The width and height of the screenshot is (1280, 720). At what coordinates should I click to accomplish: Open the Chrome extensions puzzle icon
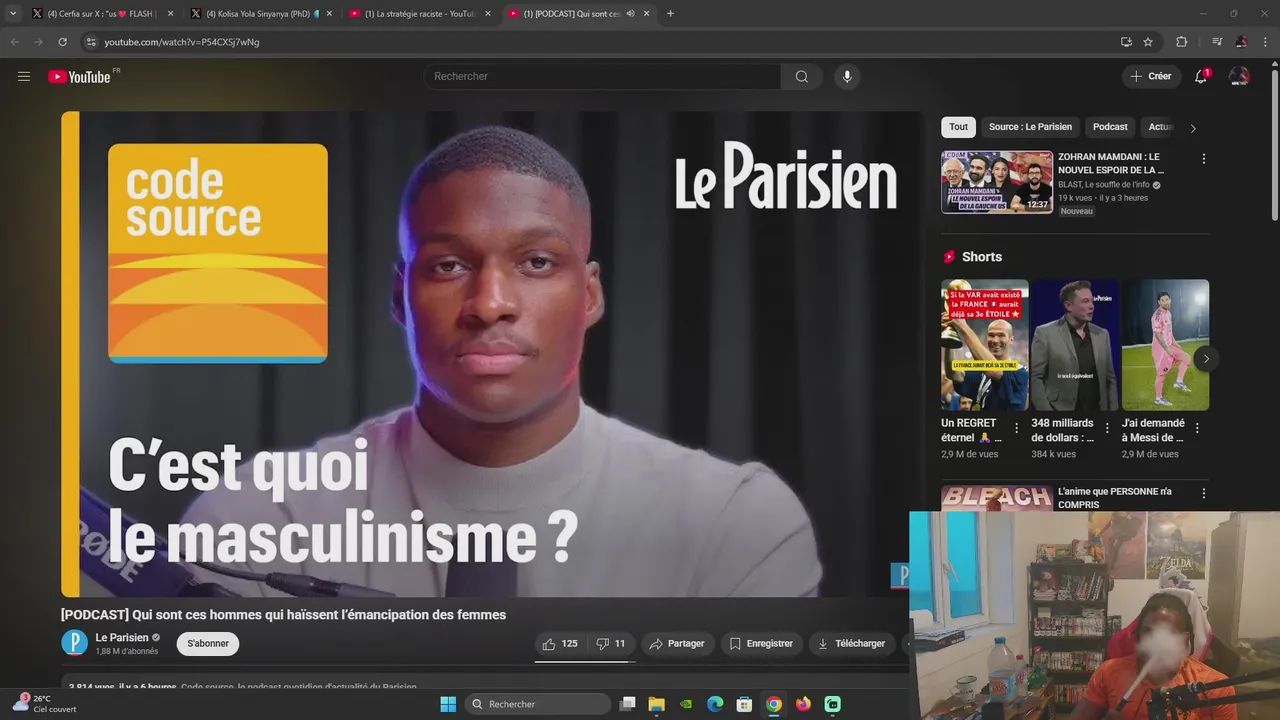tap(1181, 42)
